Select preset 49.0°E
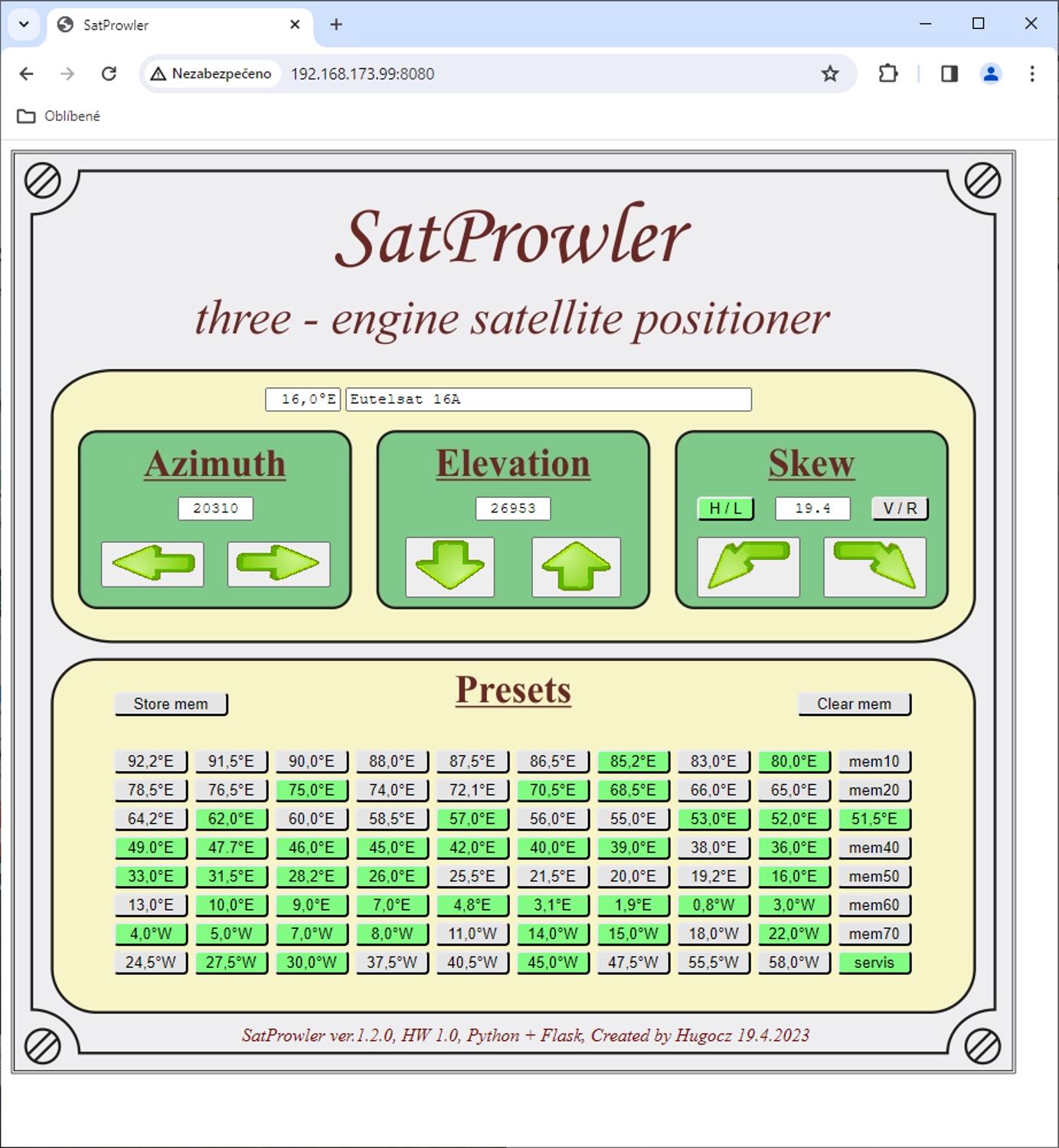This screenshot has height=1148, width=1059. (x=151, y=848)
